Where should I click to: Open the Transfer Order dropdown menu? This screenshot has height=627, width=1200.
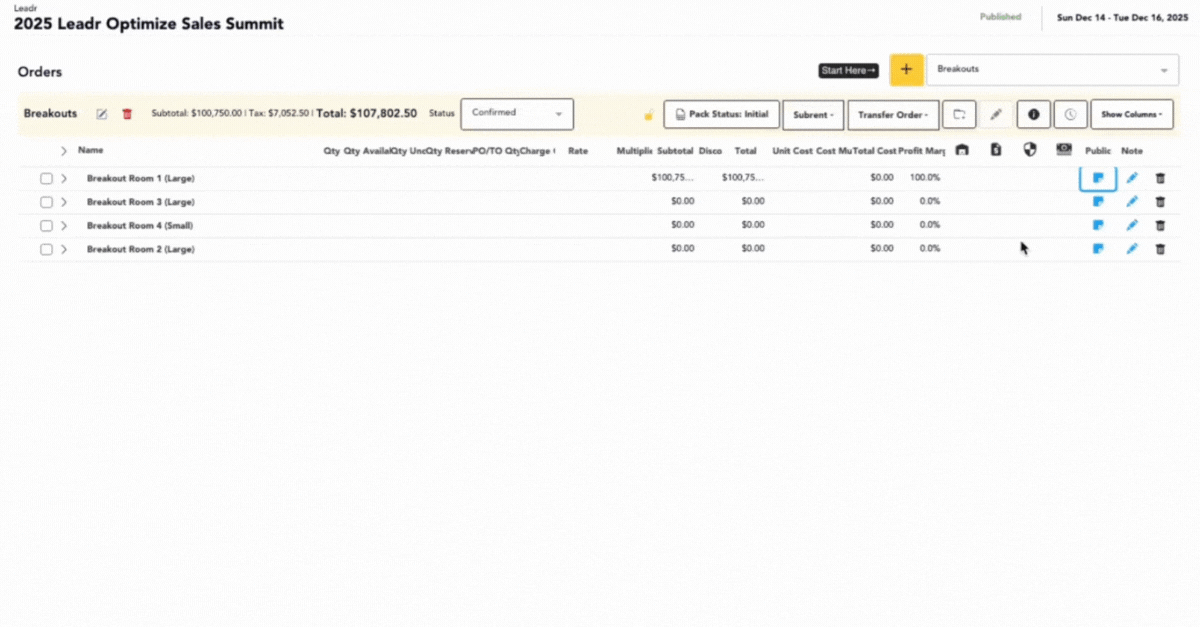[x=893, y=115]
